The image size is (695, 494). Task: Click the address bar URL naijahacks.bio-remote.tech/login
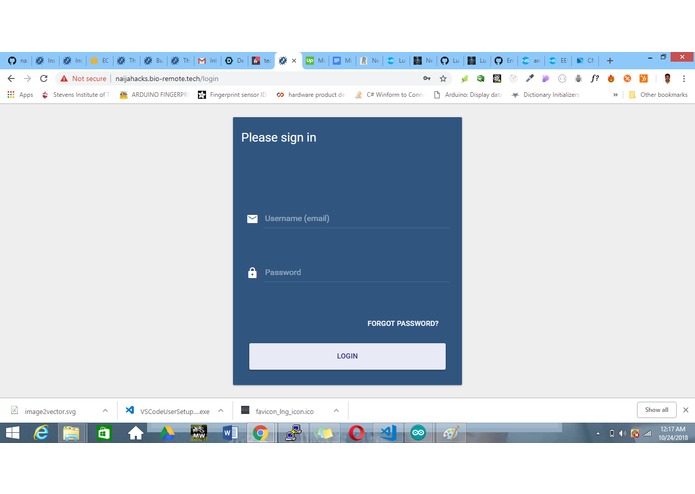[x=167, y=78]
